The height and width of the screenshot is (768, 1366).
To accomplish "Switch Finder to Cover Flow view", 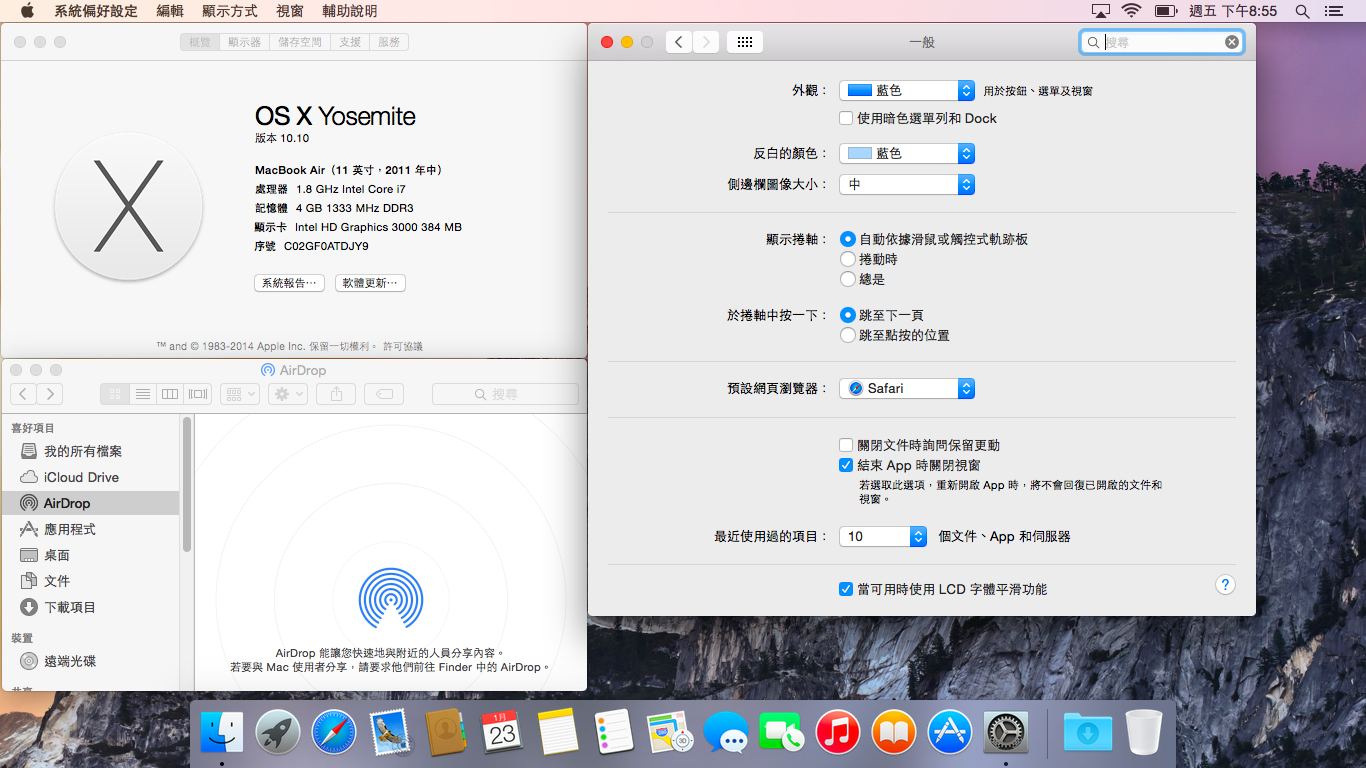I will coord(198,394).
